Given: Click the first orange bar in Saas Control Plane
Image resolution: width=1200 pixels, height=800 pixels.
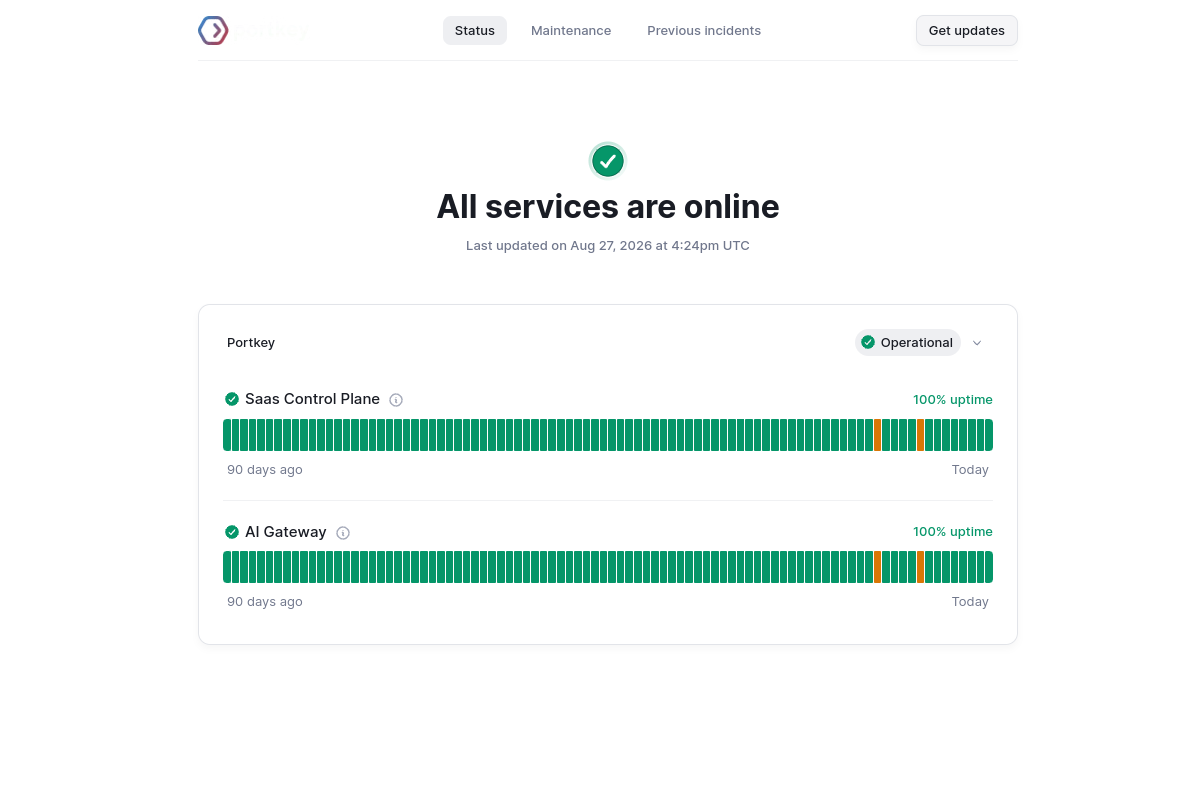Looking at the screenshot, I should [x=877, y=435].
